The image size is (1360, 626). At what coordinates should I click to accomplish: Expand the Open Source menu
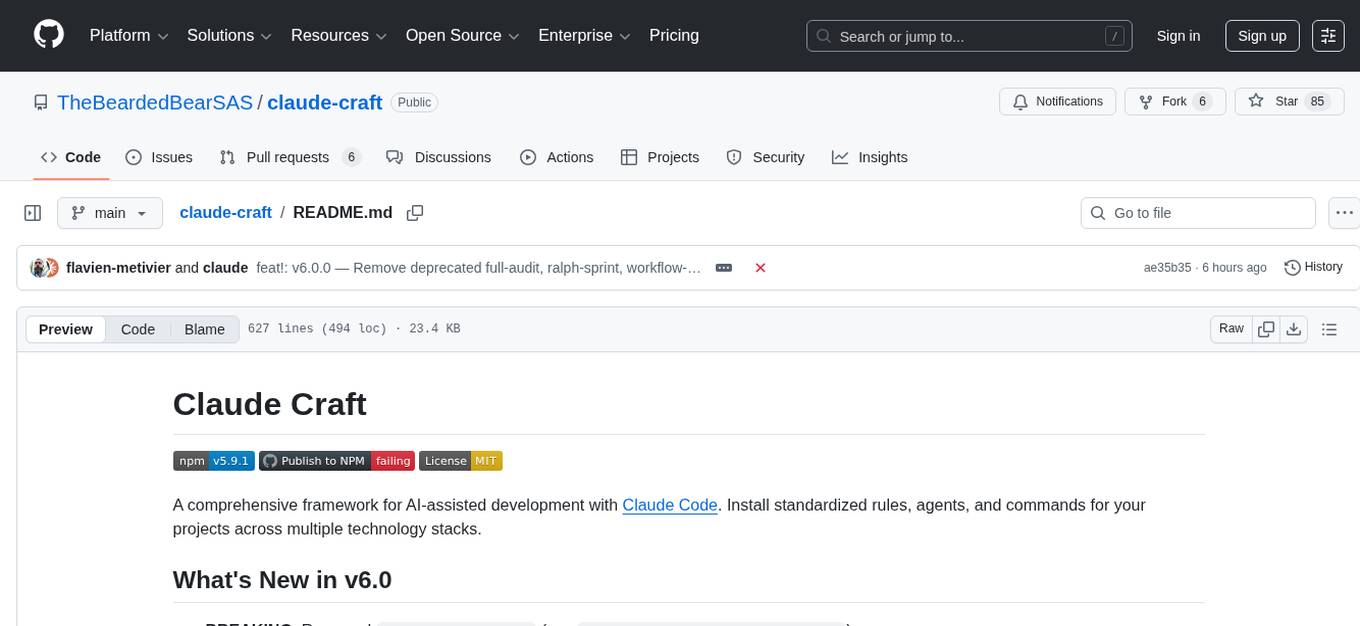coord(462,36)
